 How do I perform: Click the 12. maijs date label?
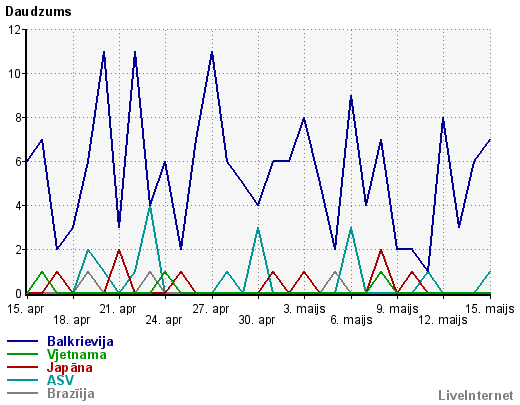pyautogui.click(x=443, y=320)
